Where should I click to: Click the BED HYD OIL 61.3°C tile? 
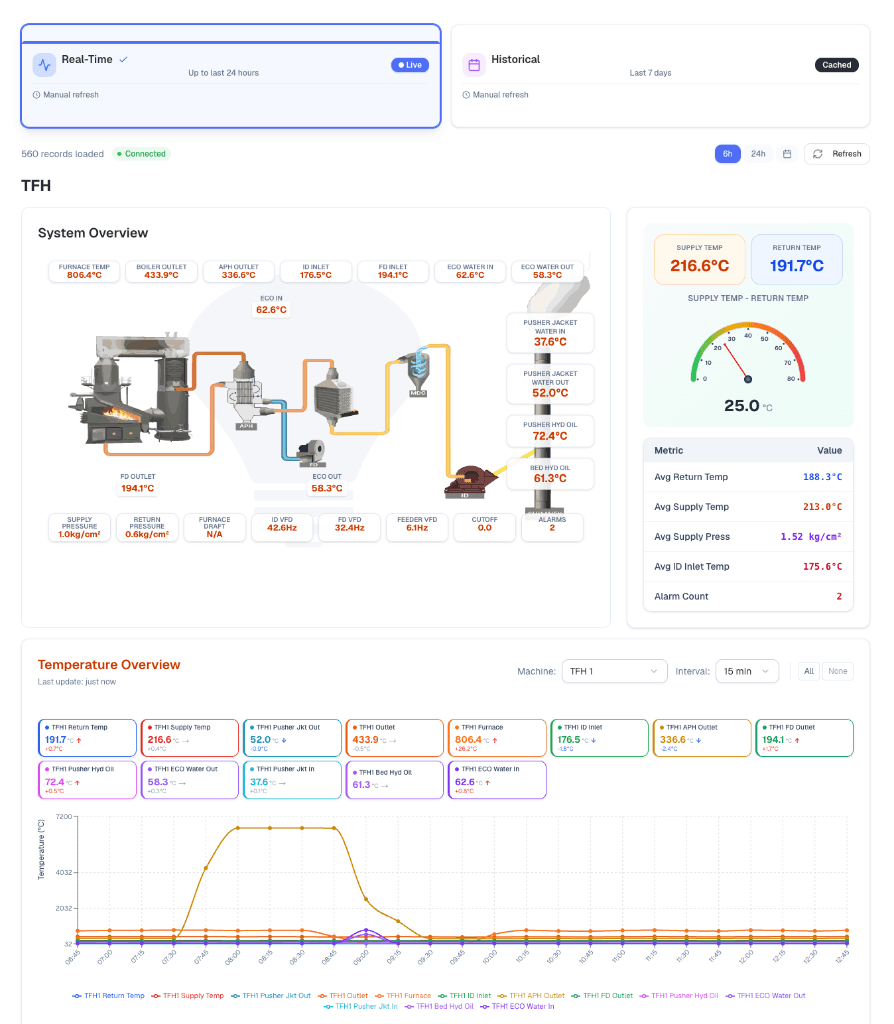point(551,474)
